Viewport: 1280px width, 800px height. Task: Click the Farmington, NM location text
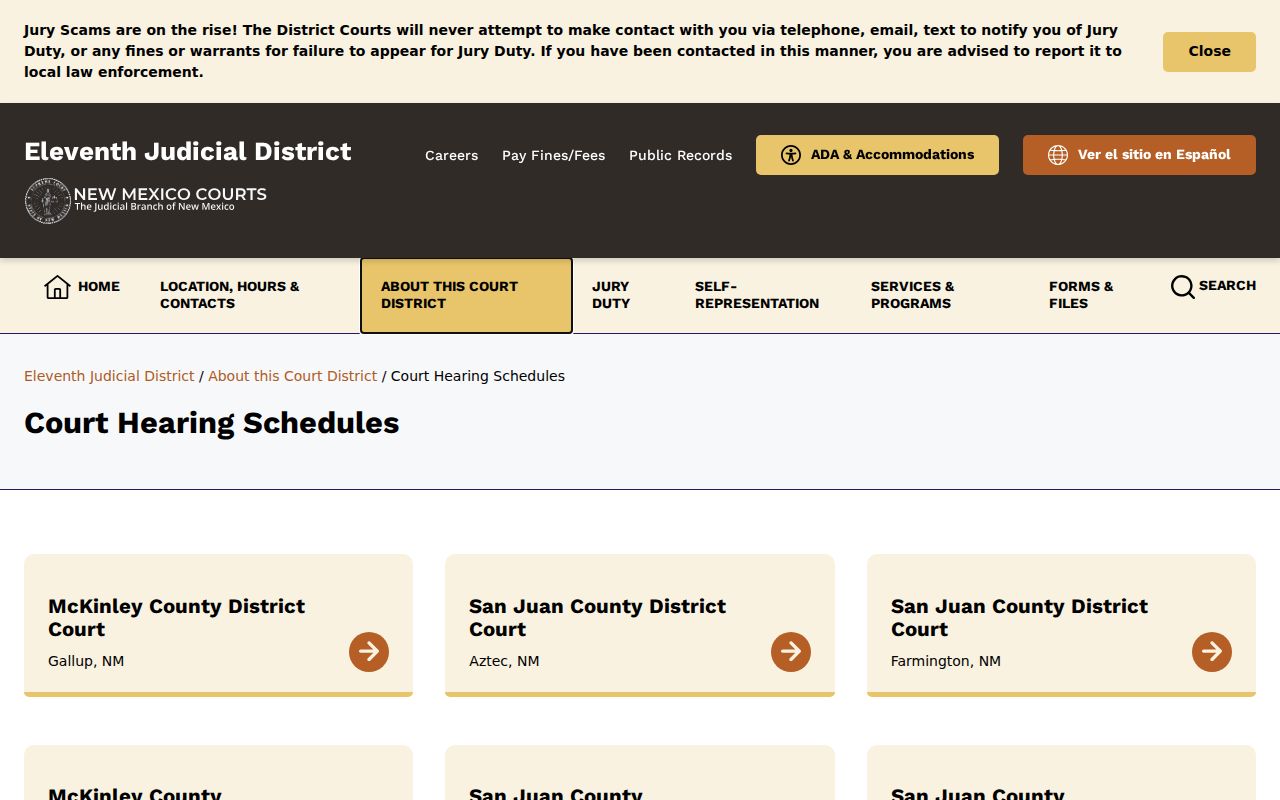946,661
